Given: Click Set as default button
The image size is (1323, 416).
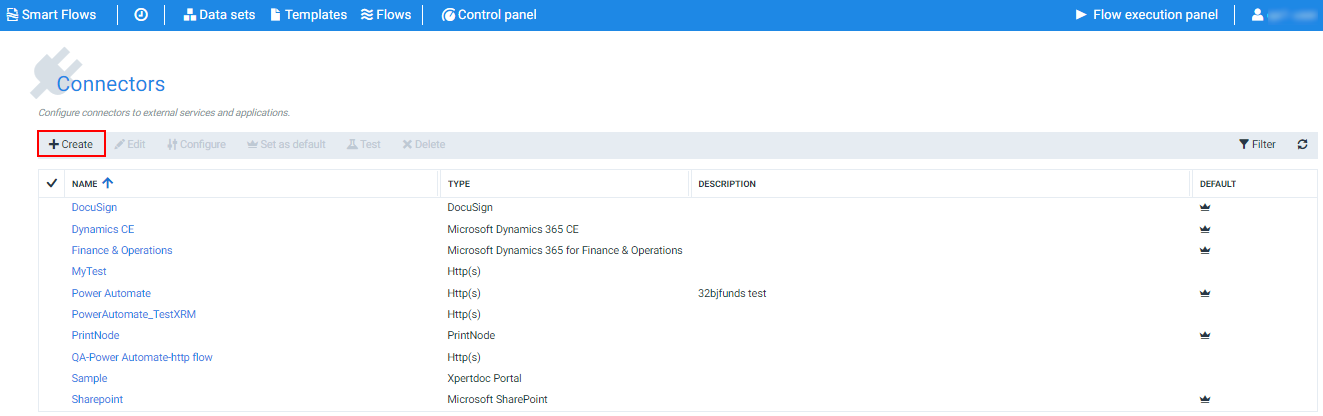Looking at the screenshot, I should [x=286, y=144].
